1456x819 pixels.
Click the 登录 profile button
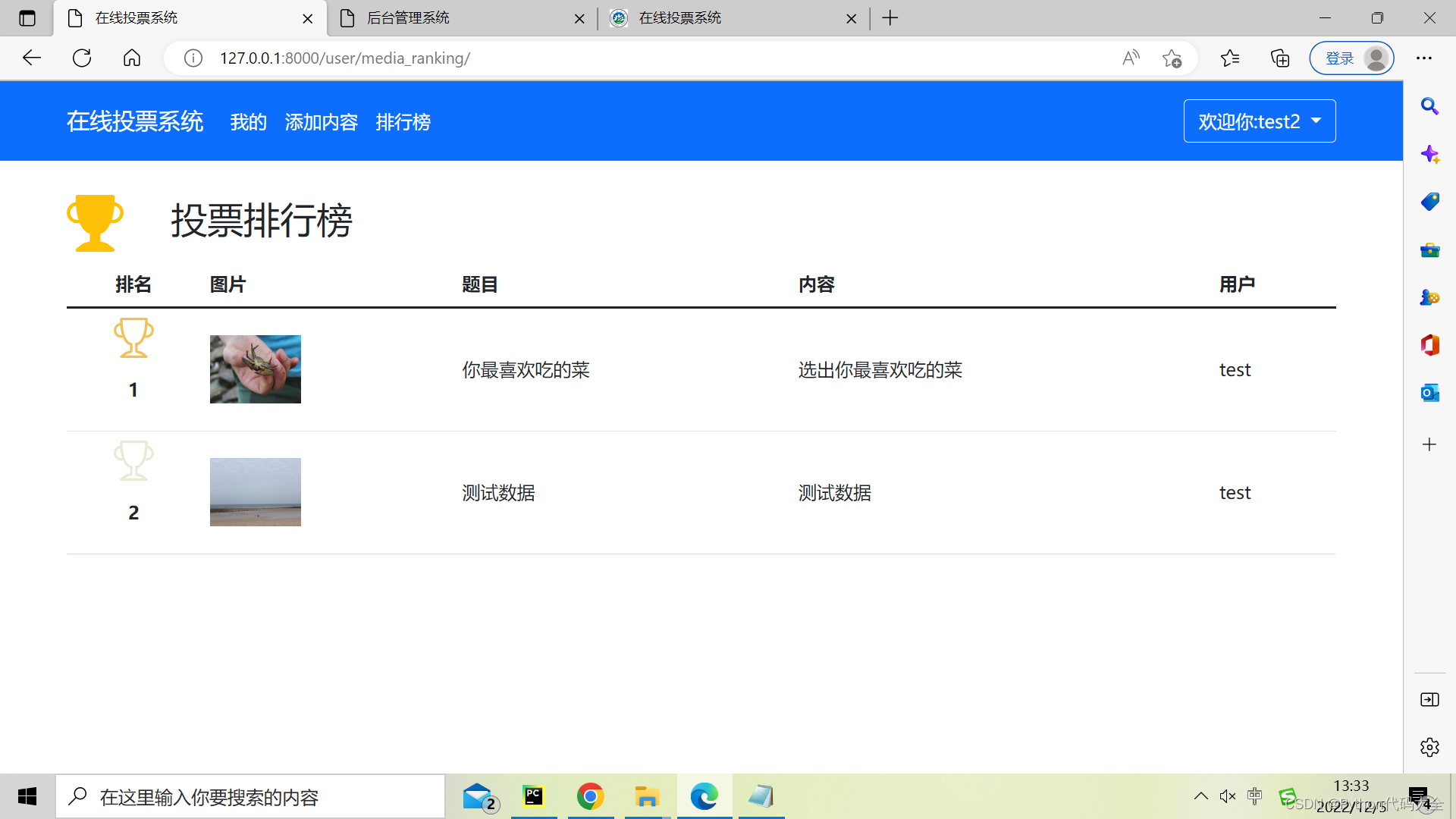pos(1352,58)
